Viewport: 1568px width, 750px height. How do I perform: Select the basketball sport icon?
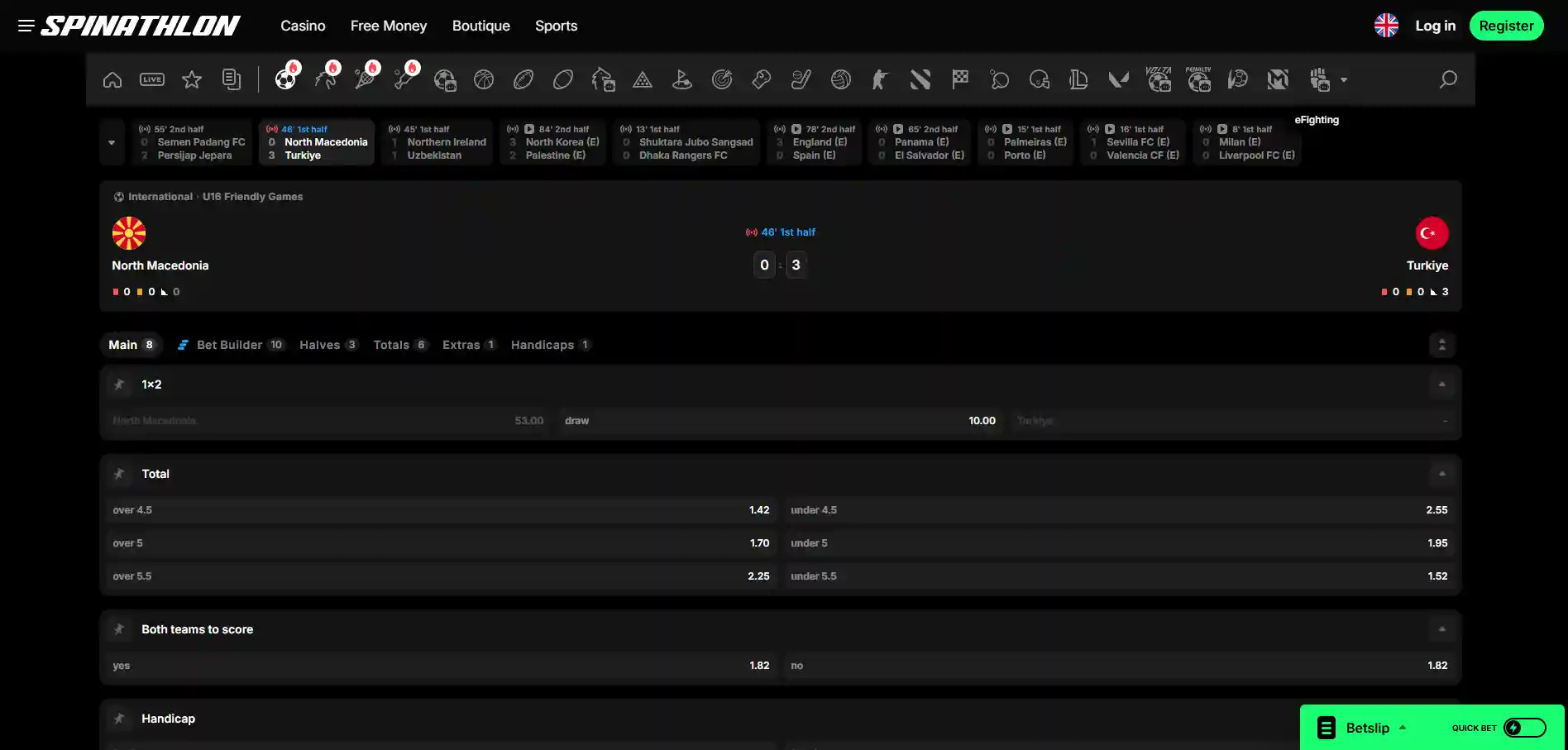click(484, 79)
